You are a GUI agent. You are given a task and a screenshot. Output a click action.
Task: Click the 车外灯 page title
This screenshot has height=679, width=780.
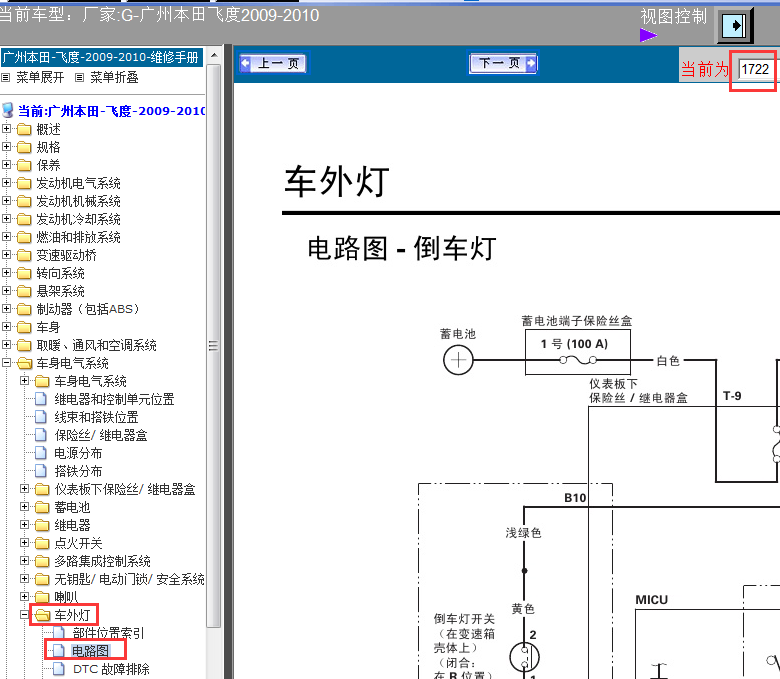[337, 181]
